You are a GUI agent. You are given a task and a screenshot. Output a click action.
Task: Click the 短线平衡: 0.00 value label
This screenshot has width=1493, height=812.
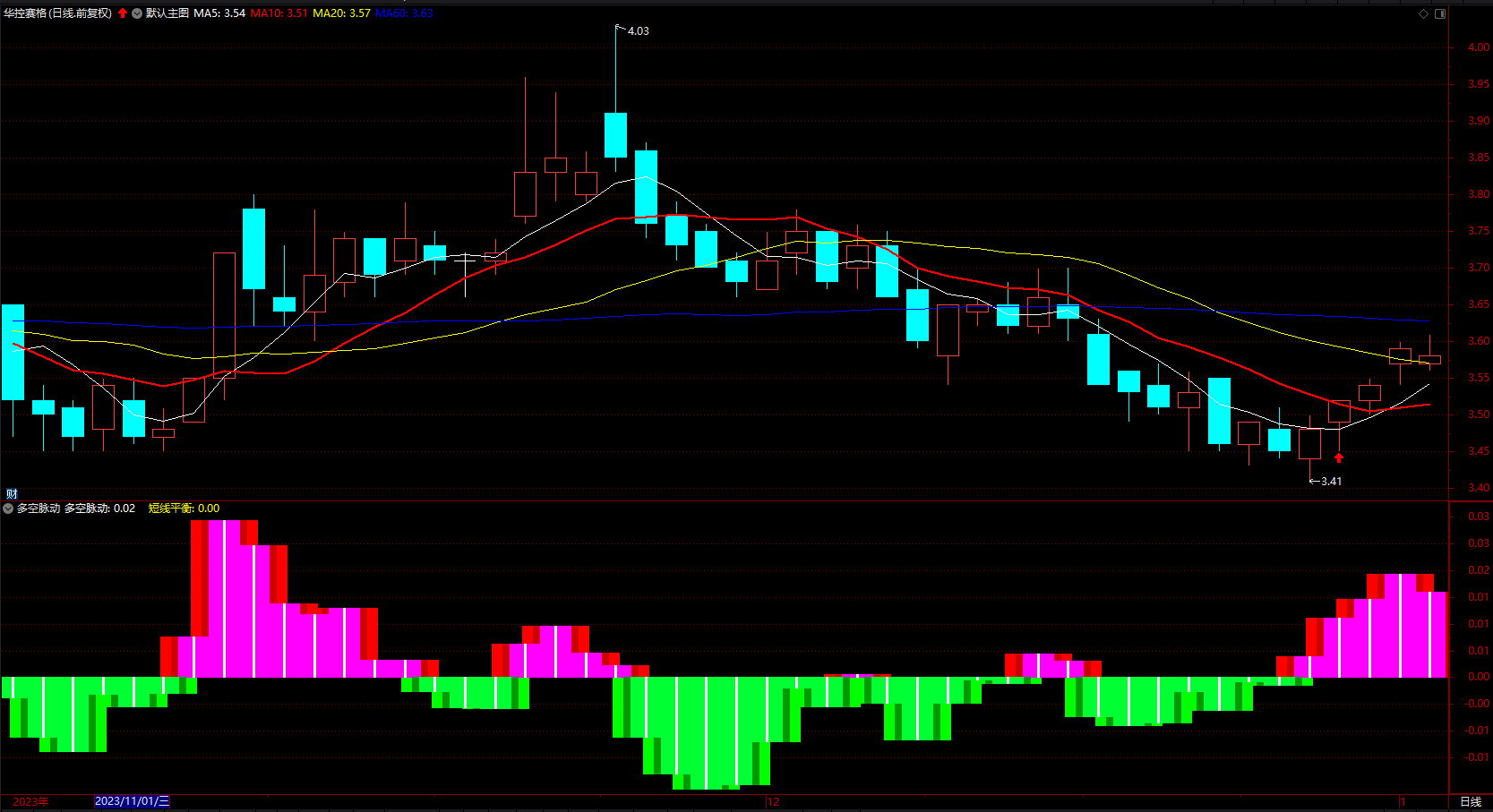(184, 509)
